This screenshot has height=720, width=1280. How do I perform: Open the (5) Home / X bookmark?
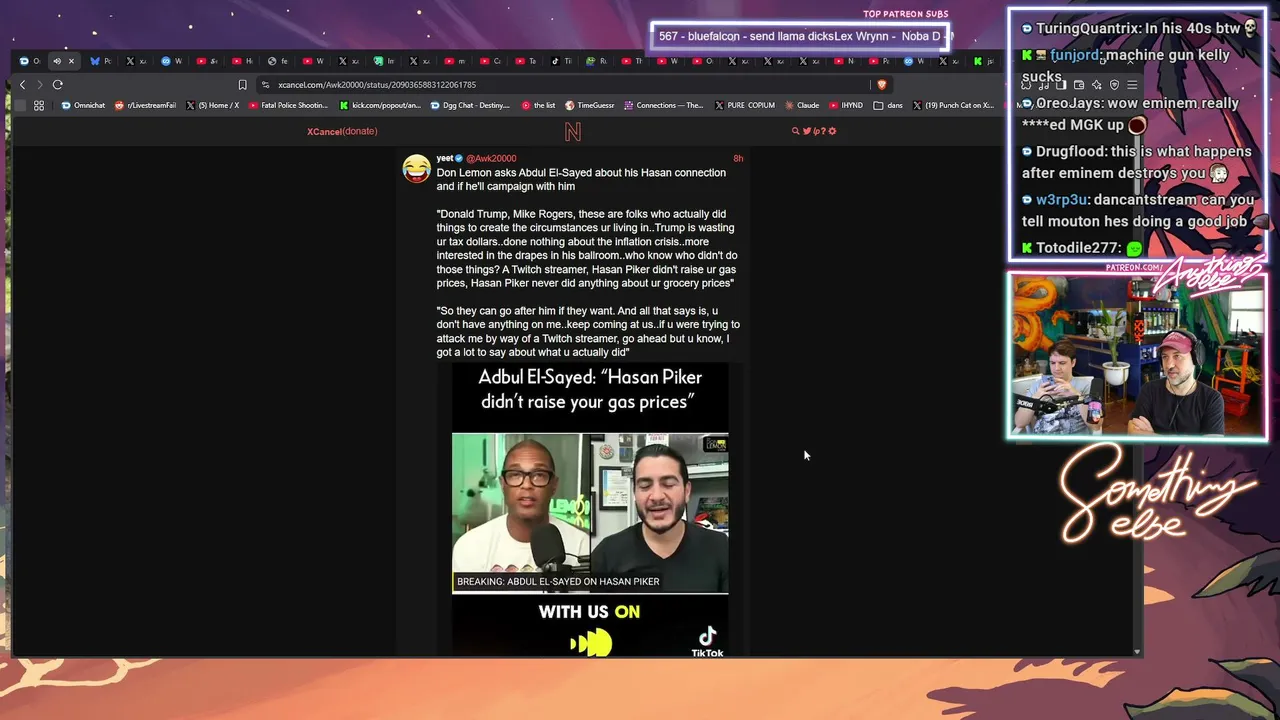[x=213, y=105]
